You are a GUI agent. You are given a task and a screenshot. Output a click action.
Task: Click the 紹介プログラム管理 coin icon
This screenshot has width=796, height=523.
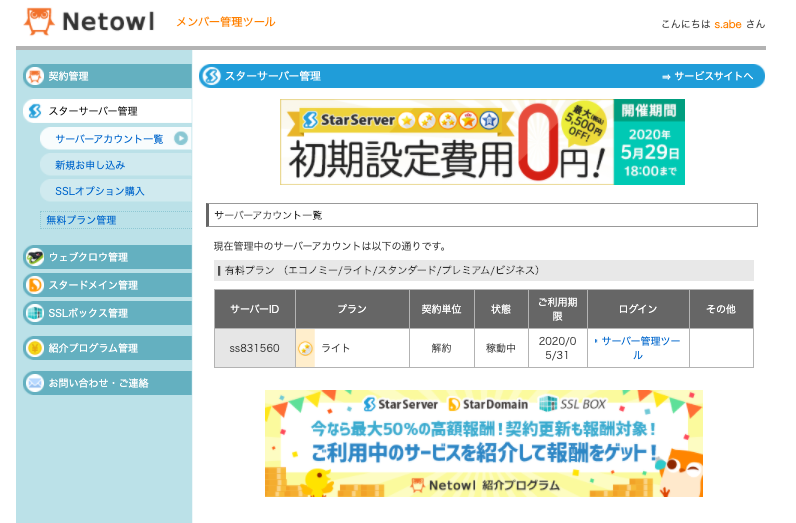click(34, 348)
